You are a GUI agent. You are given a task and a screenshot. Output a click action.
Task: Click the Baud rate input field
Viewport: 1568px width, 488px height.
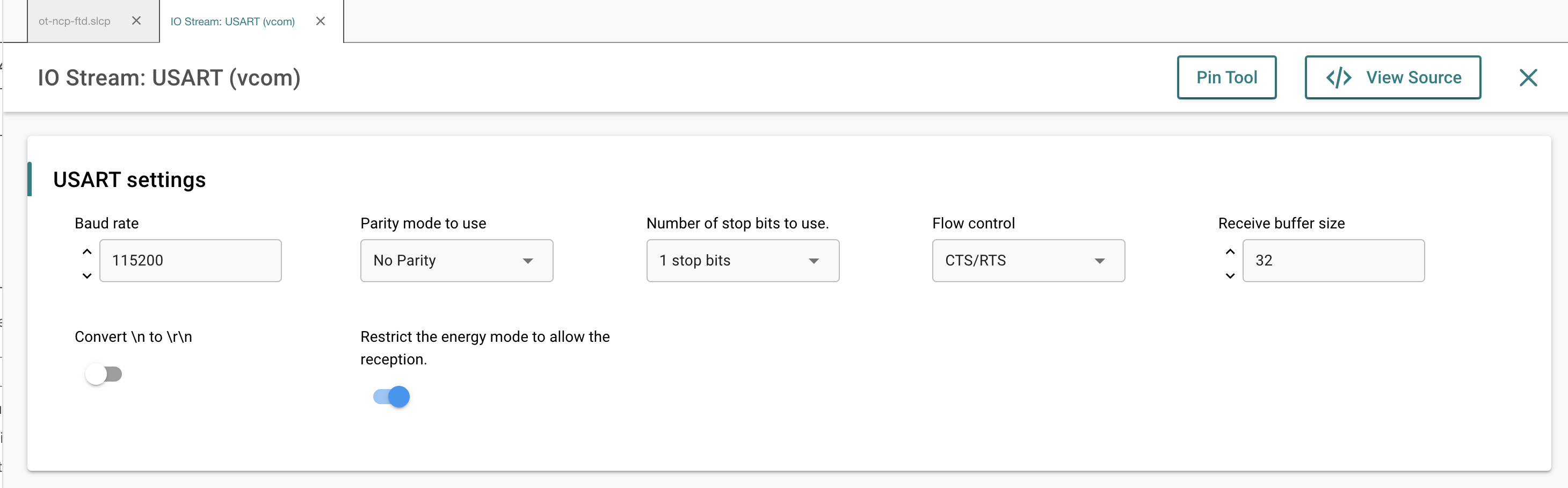191,261
